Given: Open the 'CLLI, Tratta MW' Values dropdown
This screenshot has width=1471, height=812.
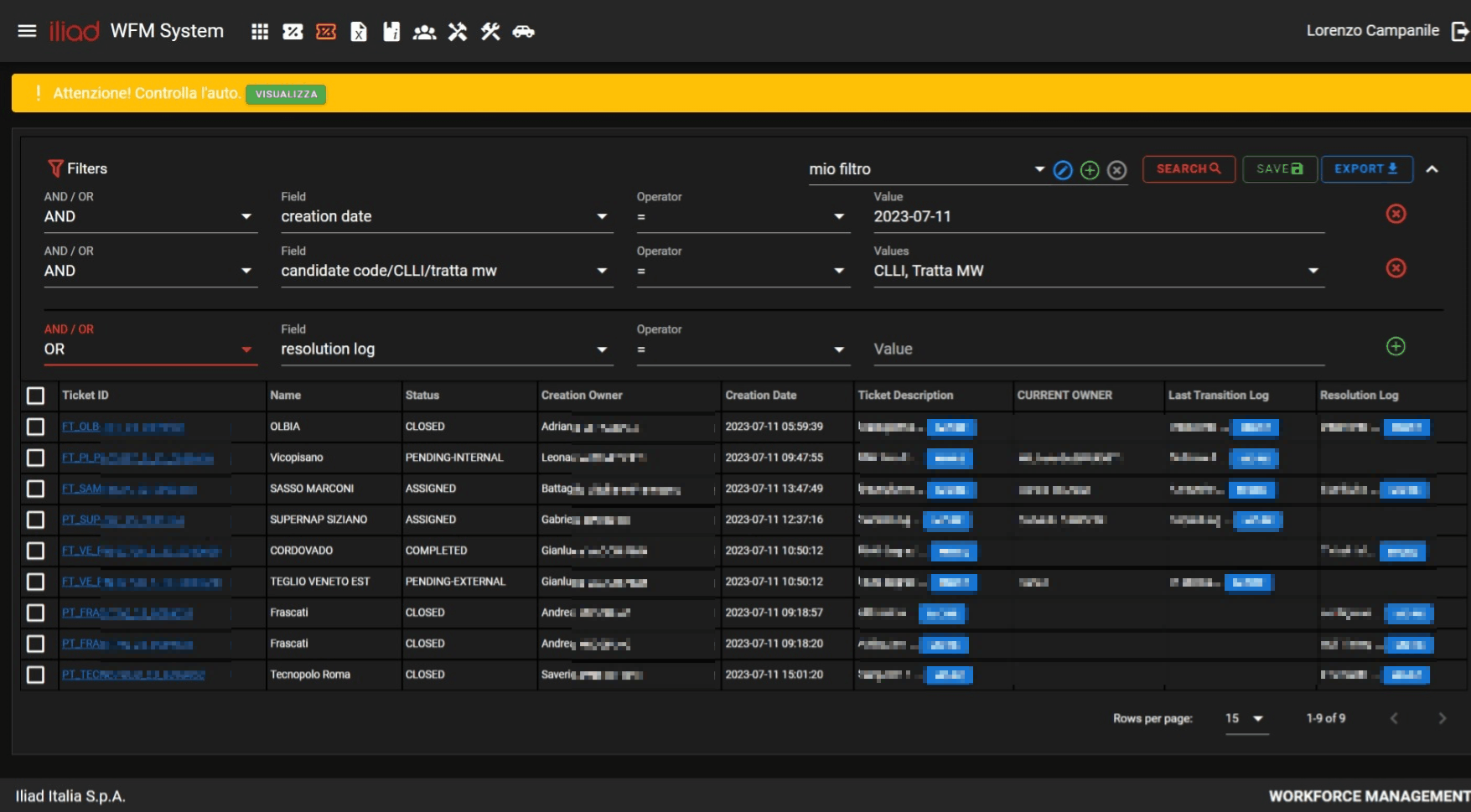Looking at the screenshot, I should coord(1099,271).
